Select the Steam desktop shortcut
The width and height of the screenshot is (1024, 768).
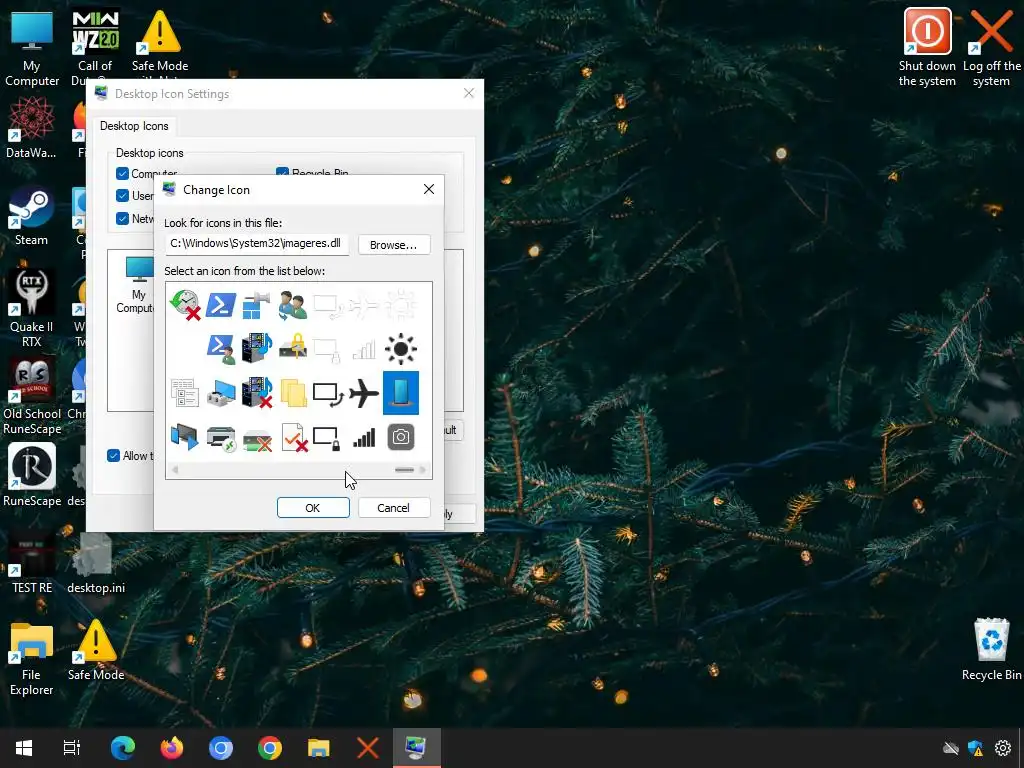(x=31, y=216)
